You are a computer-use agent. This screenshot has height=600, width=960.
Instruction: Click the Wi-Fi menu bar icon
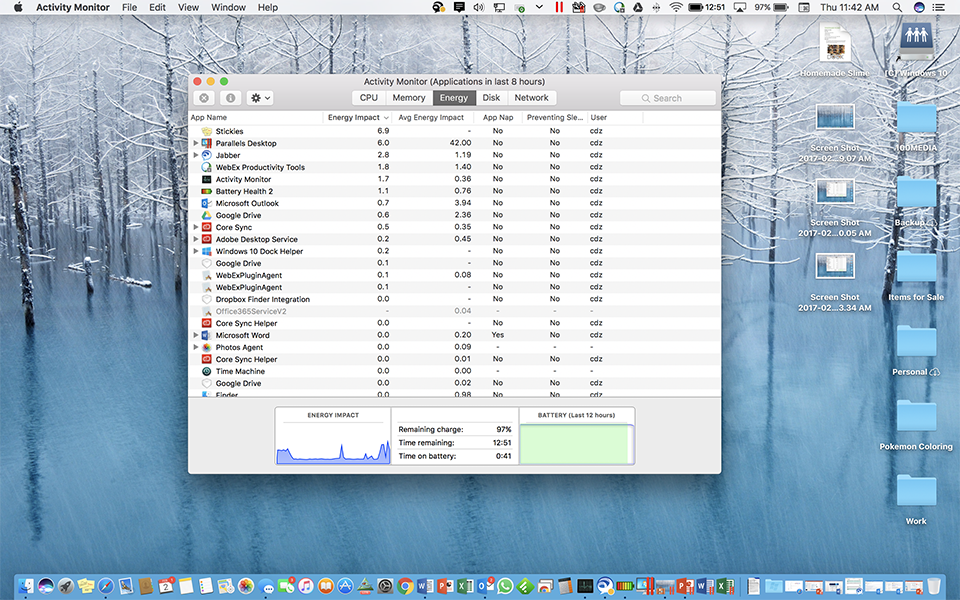(x=676, y=7)
